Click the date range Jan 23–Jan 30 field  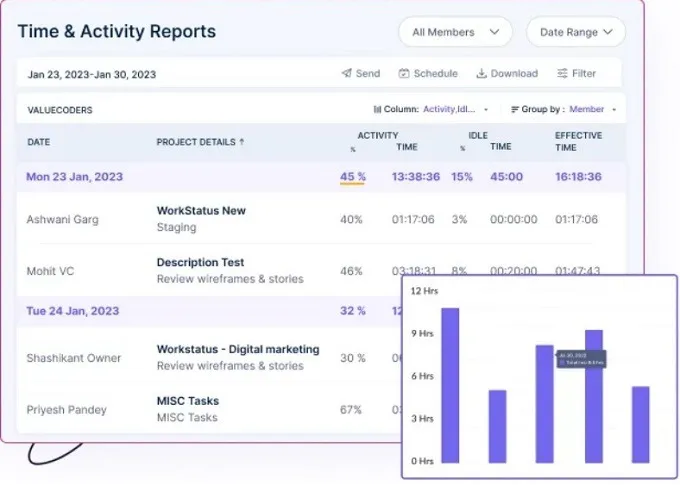click(x=92, y=74)
